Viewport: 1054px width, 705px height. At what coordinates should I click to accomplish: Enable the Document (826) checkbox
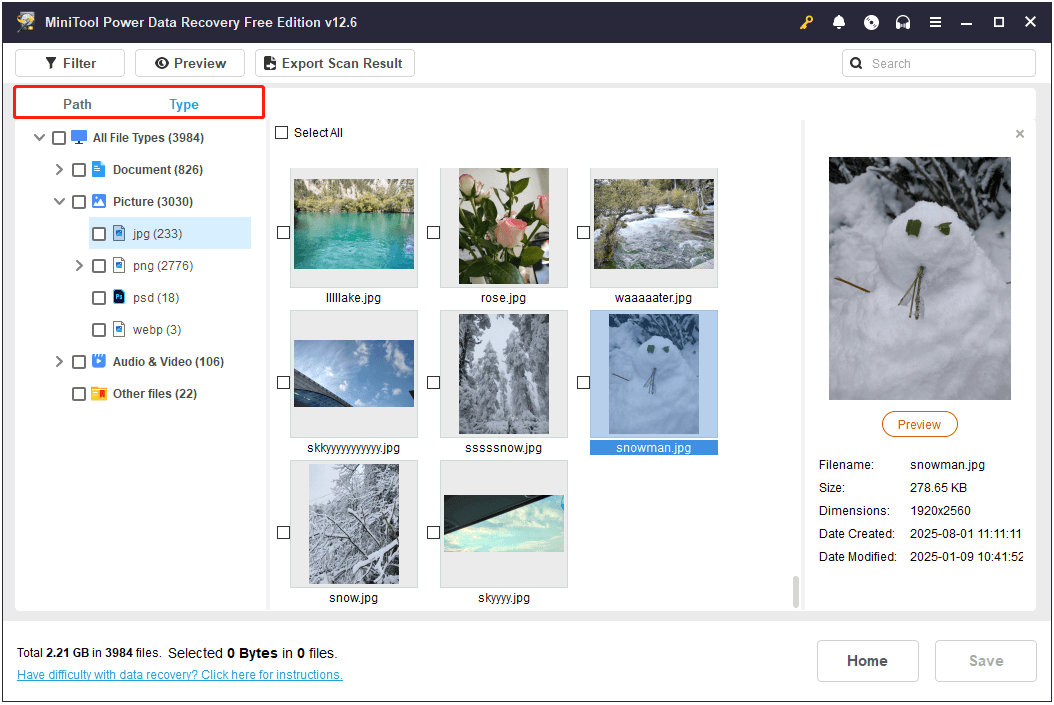[x=79, y=170]
